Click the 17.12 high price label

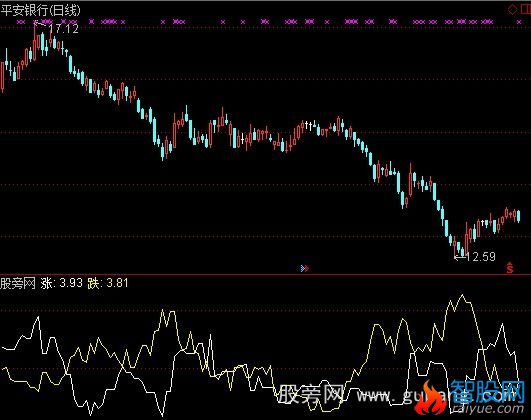(x=64, y=29)
